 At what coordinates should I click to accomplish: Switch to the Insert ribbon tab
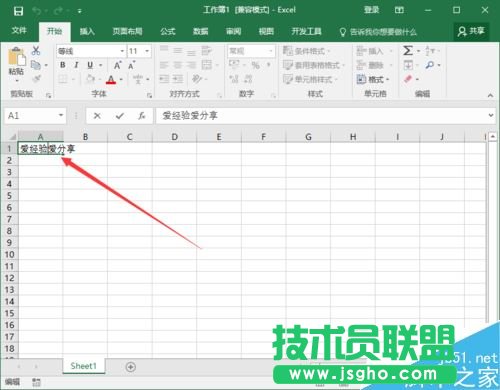[87, 32]
